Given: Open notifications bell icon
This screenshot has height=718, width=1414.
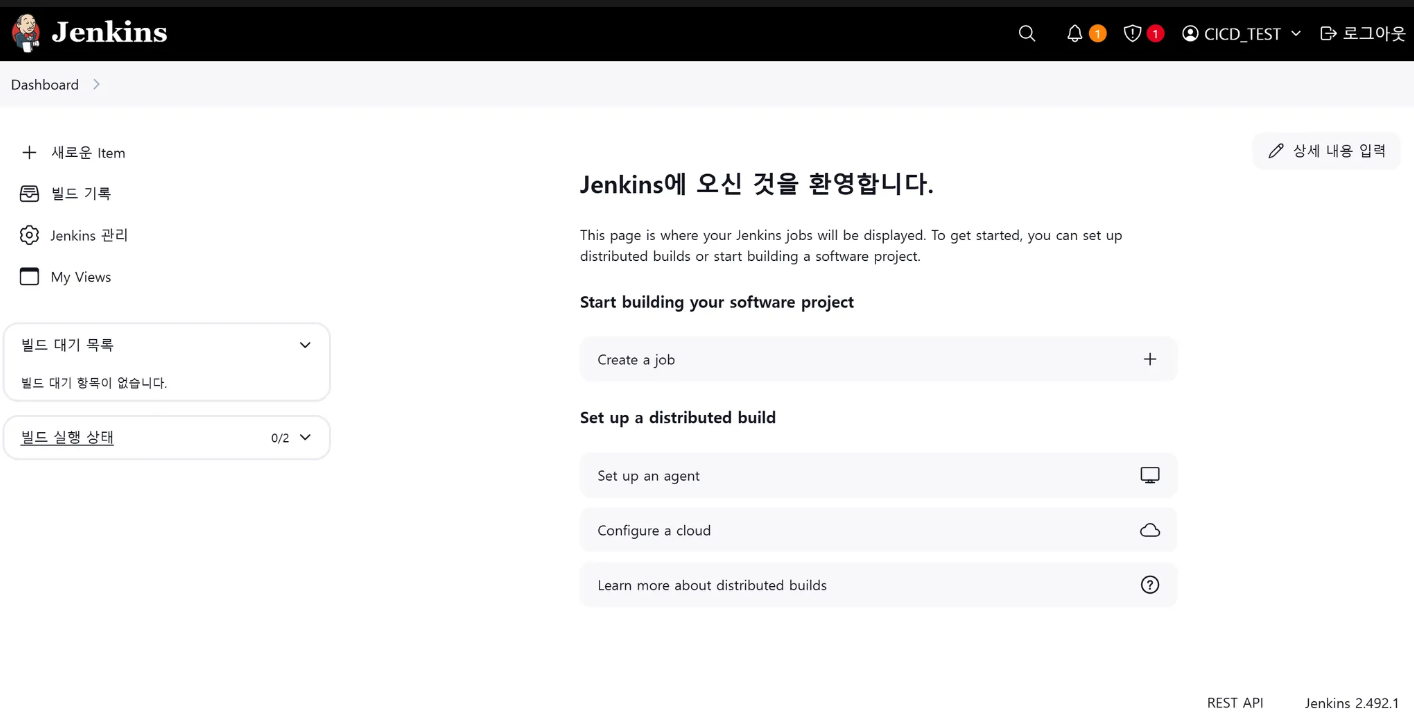Looking at the screenshot, I should click(x=1075, y=34).
